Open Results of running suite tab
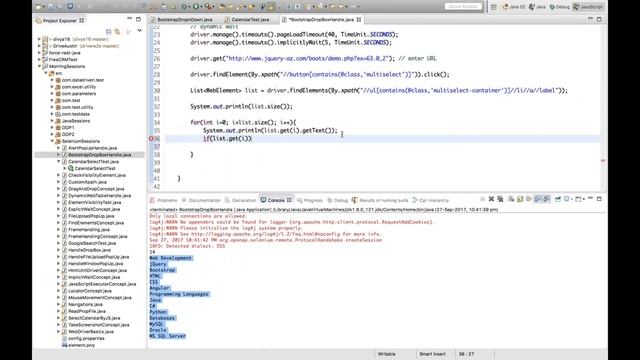 pyautogui.click(x=380, y=200)
